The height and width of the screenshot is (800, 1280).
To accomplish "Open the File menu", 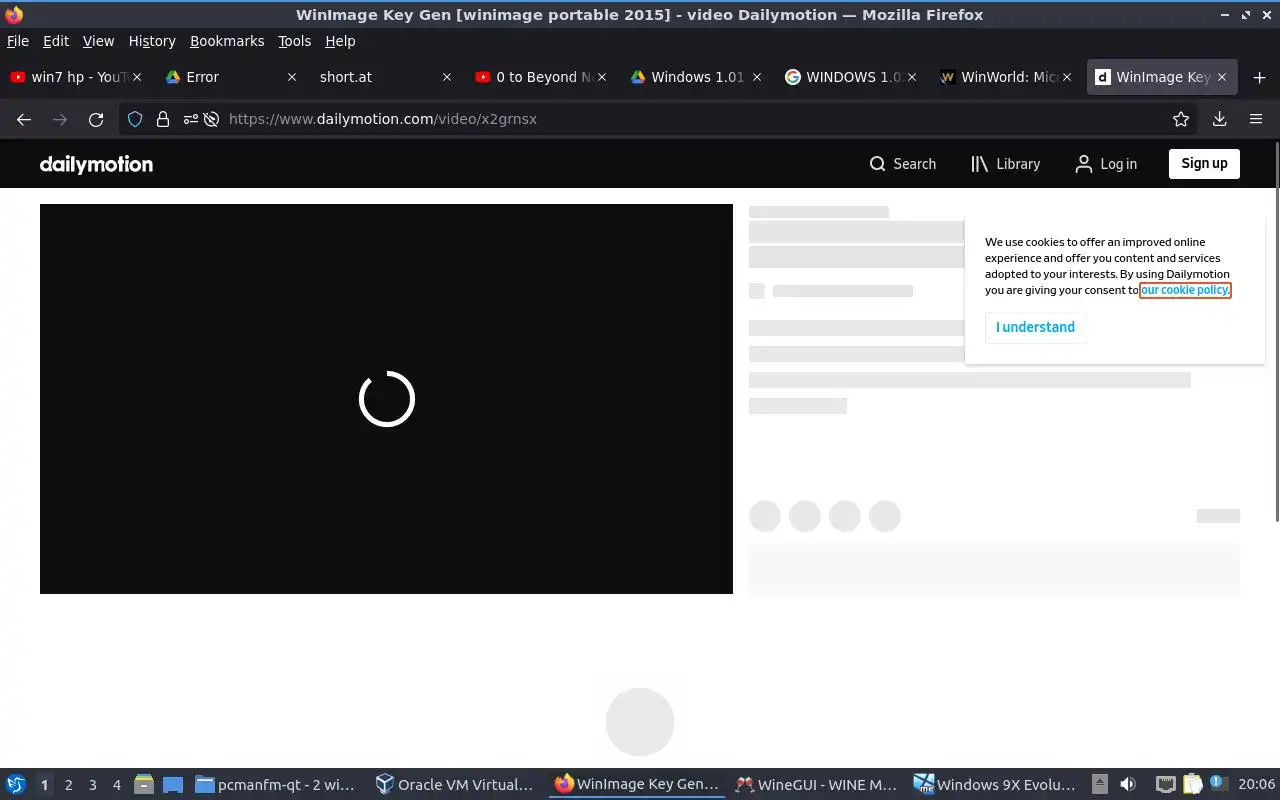I will point(18,41).
